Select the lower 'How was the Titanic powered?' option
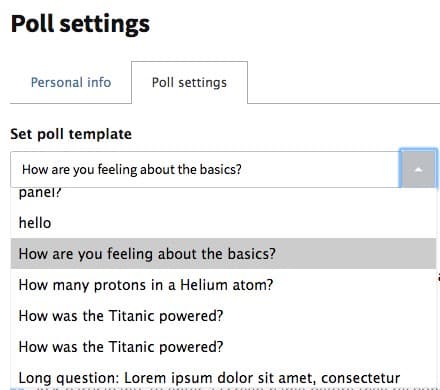Image resolution: width=440 pixels, height=390 pixels. click(223, 347)
